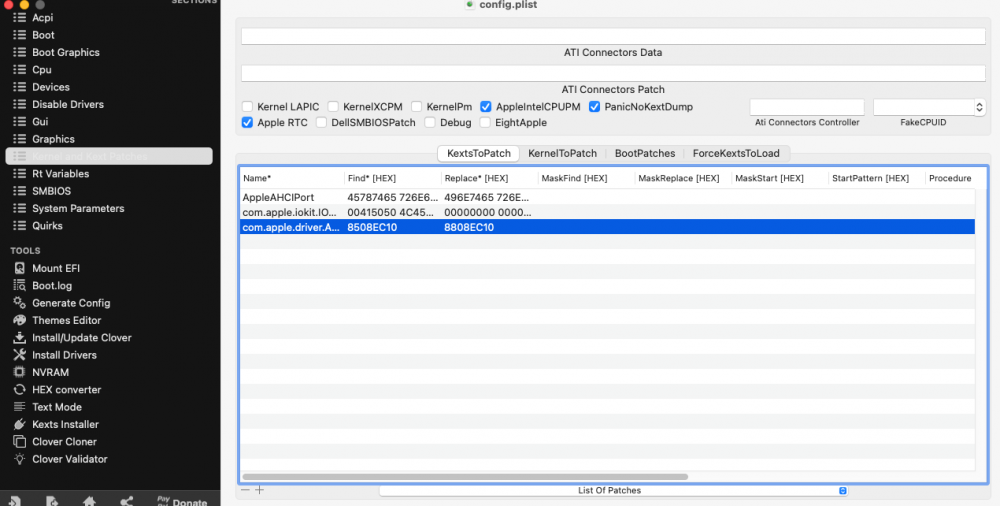Click the MaskFind [HEX] column header
The height and width of the screenshot is (506, 1000).
click(x=586, y=178)
